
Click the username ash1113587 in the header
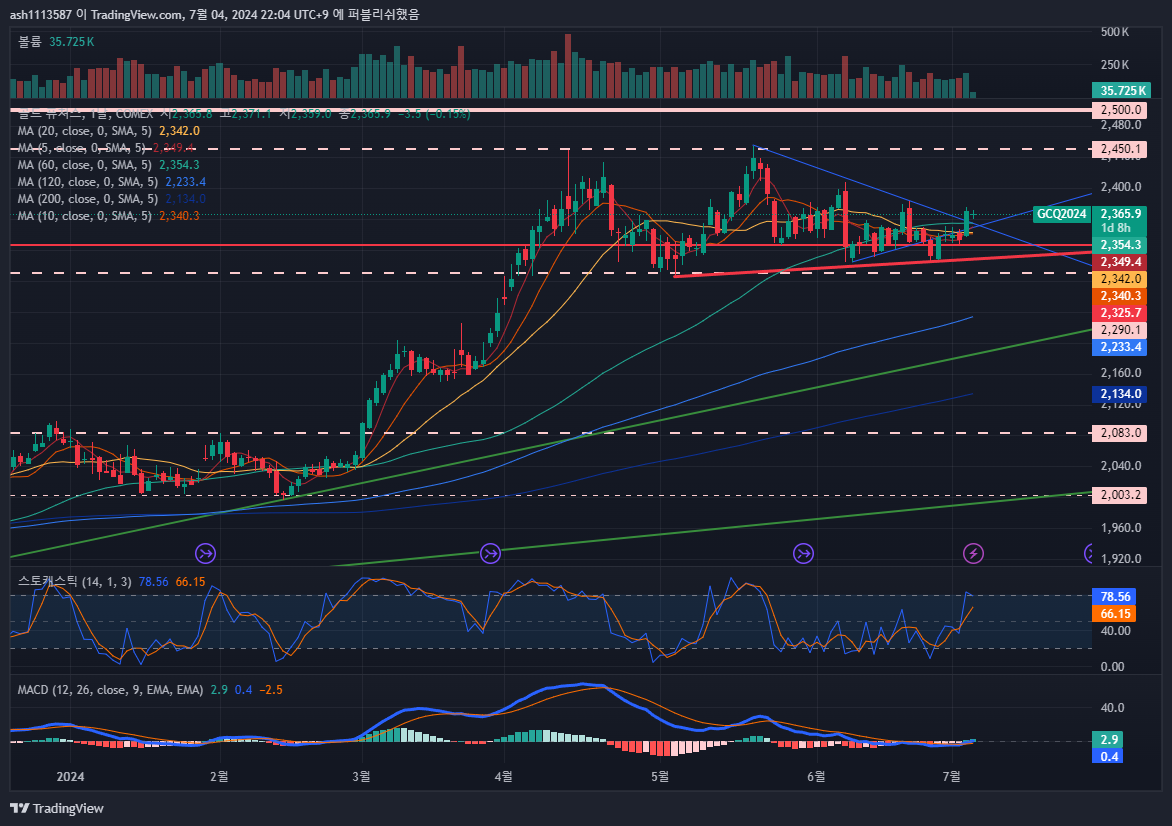pyautogui.click(x=41, y=14)
